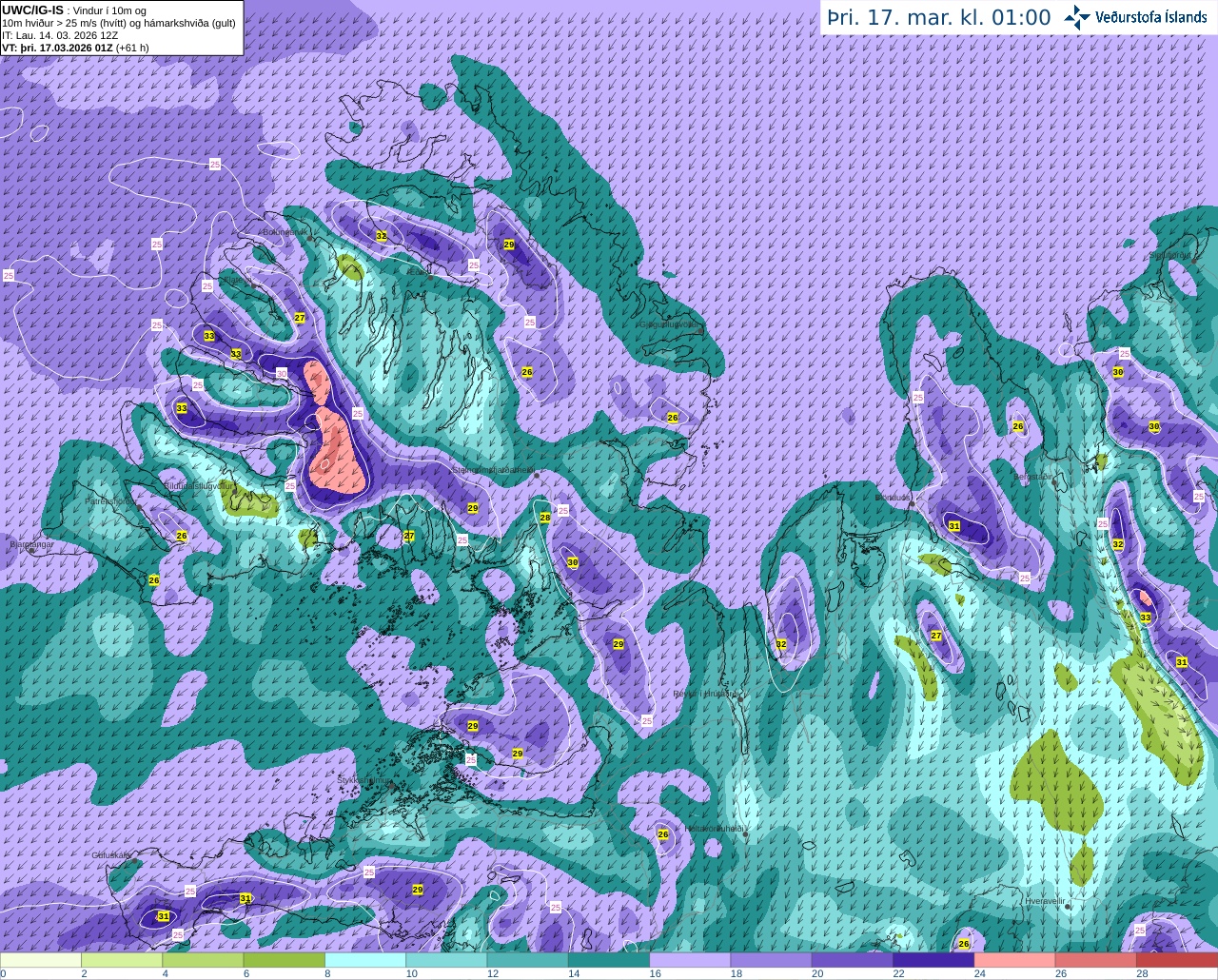
Task: Click the Gufuskálar station label
Action: [x=110, y=854]
